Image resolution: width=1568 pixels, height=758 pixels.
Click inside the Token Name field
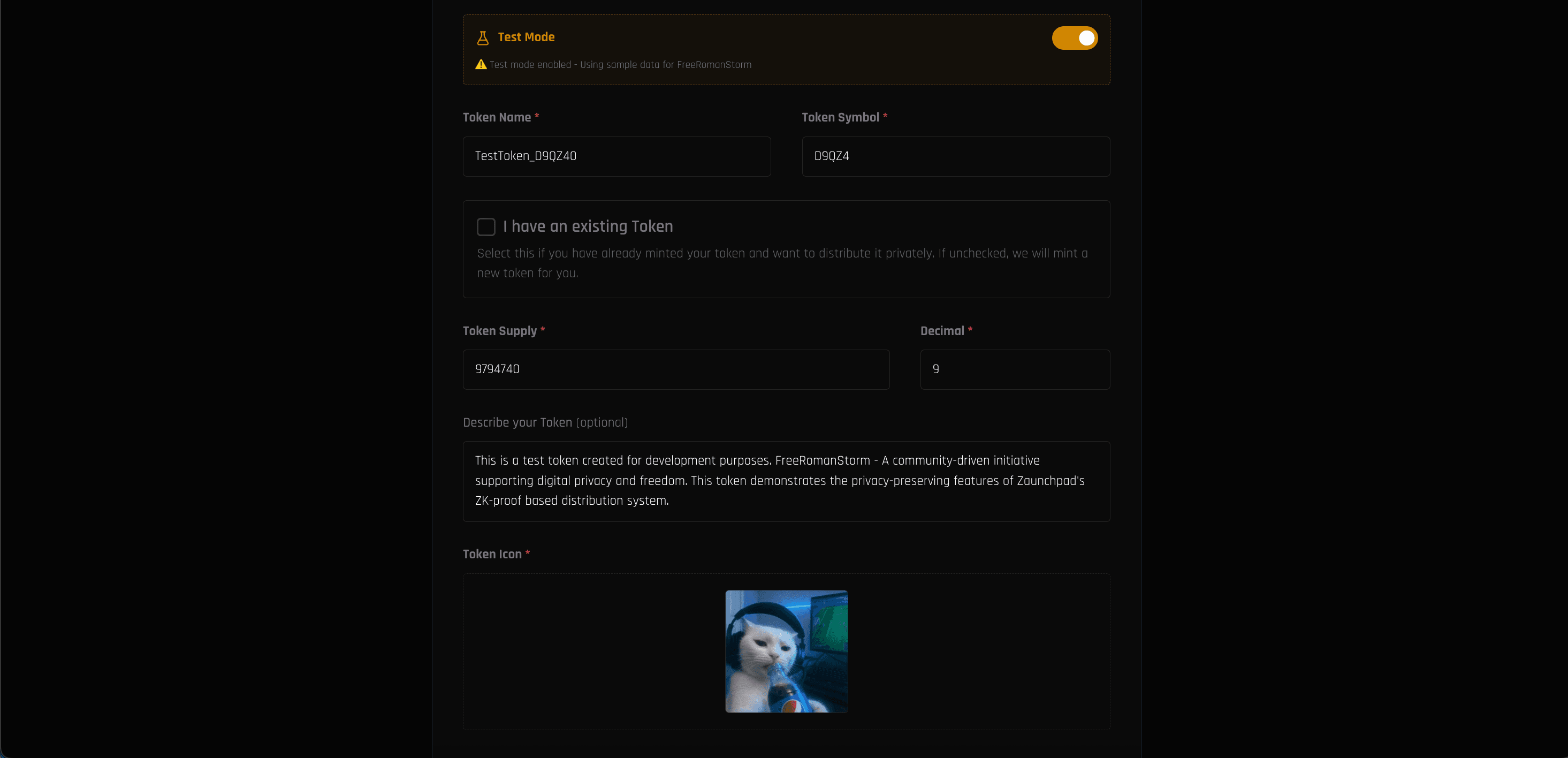pyautogui.click(x=616, y=156)
